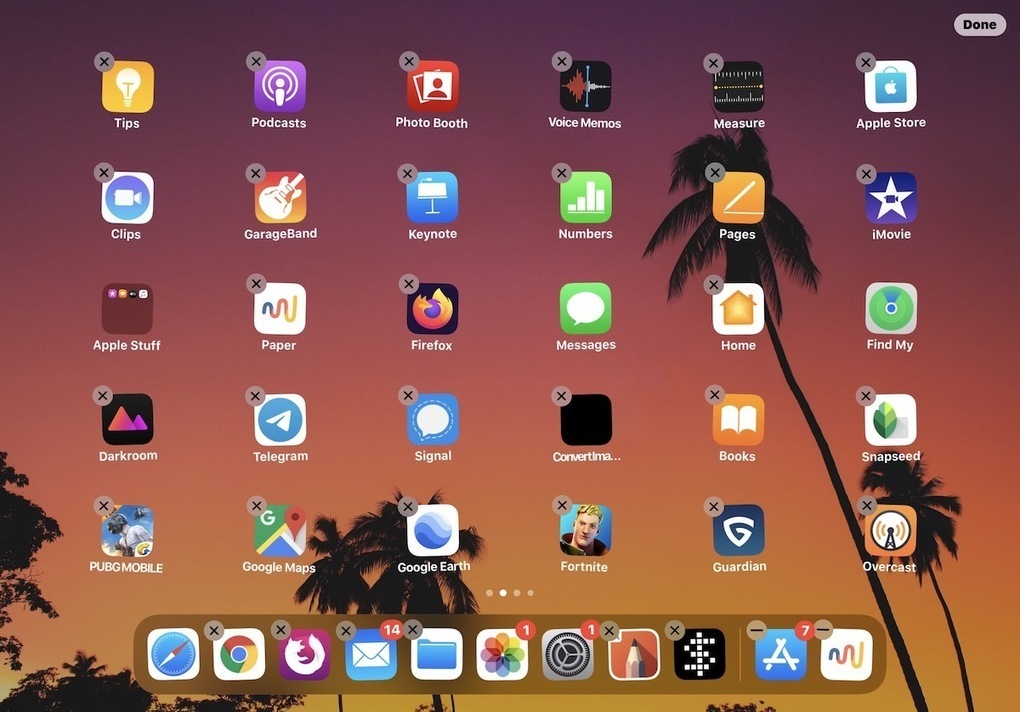Launch Snapseed
The image size is (1020, 712).
[x=891, y=420]
